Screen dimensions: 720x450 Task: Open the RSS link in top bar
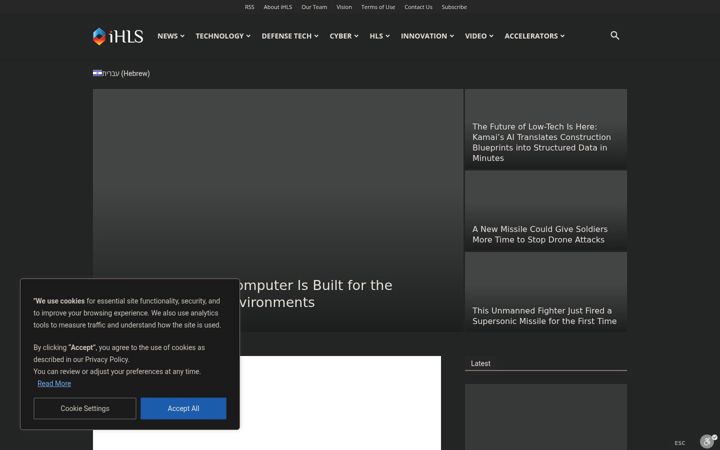point(249,7)
